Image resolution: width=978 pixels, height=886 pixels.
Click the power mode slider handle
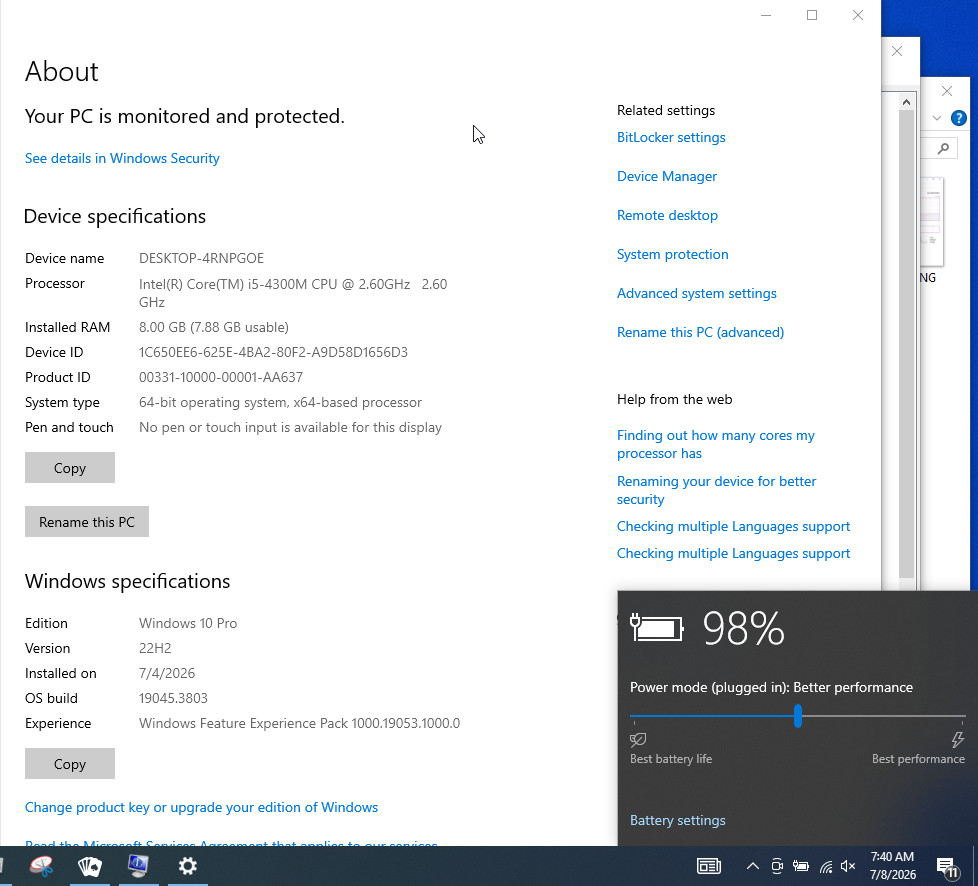point(798,716)
